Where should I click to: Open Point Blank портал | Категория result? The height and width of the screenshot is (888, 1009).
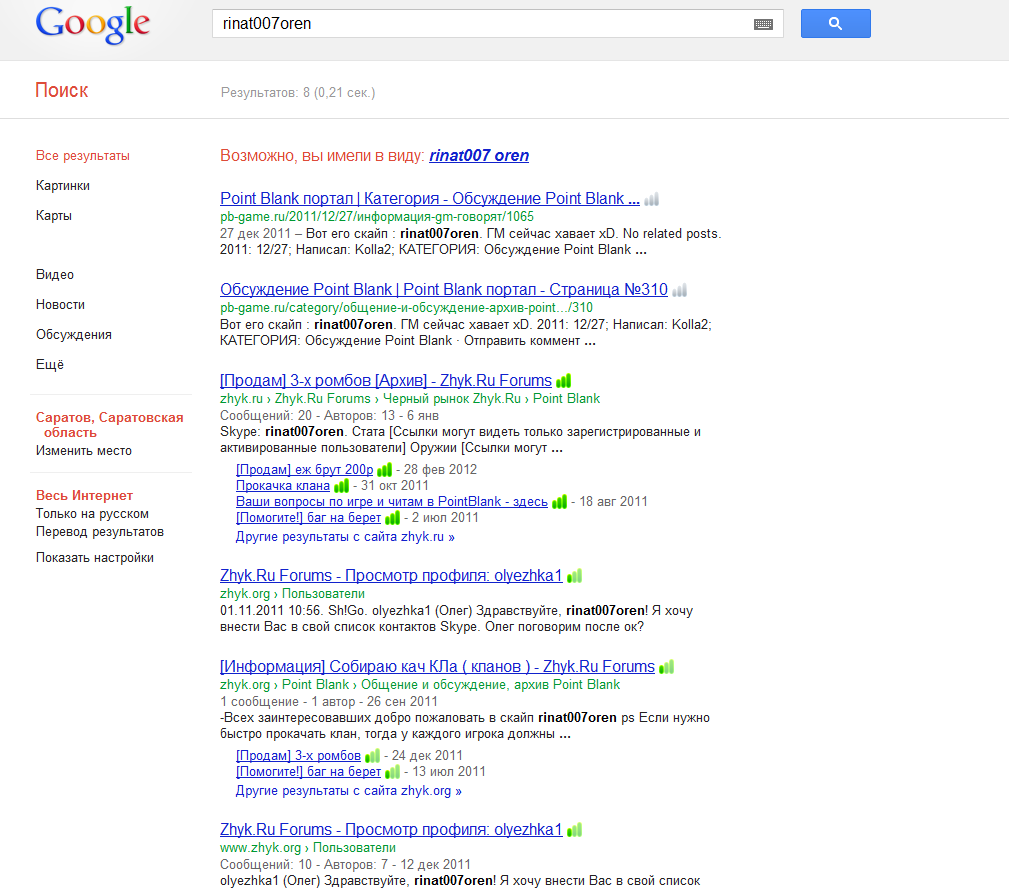[430, 199]
